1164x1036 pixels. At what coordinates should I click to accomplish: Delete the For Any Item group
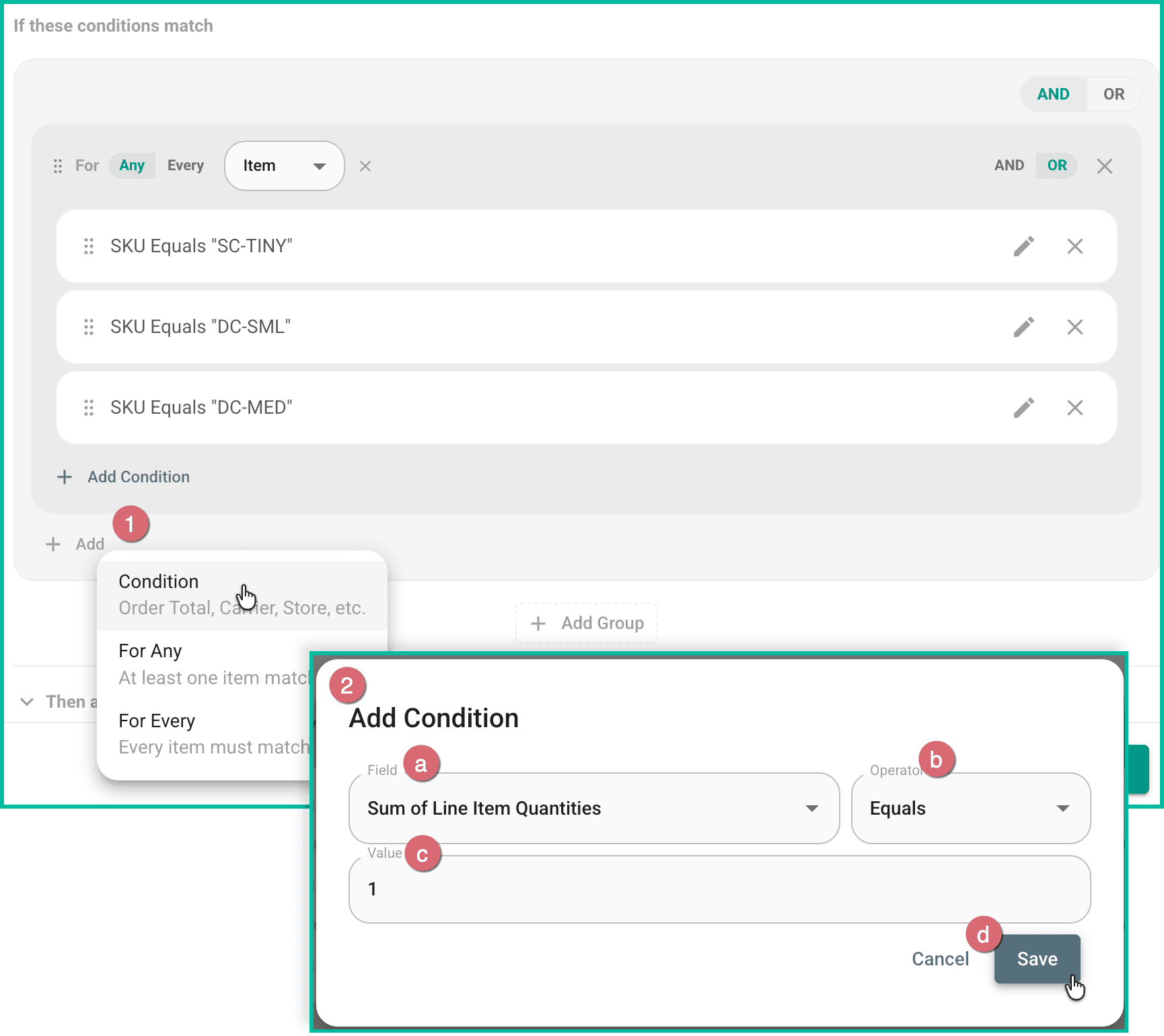point(1104,166)
